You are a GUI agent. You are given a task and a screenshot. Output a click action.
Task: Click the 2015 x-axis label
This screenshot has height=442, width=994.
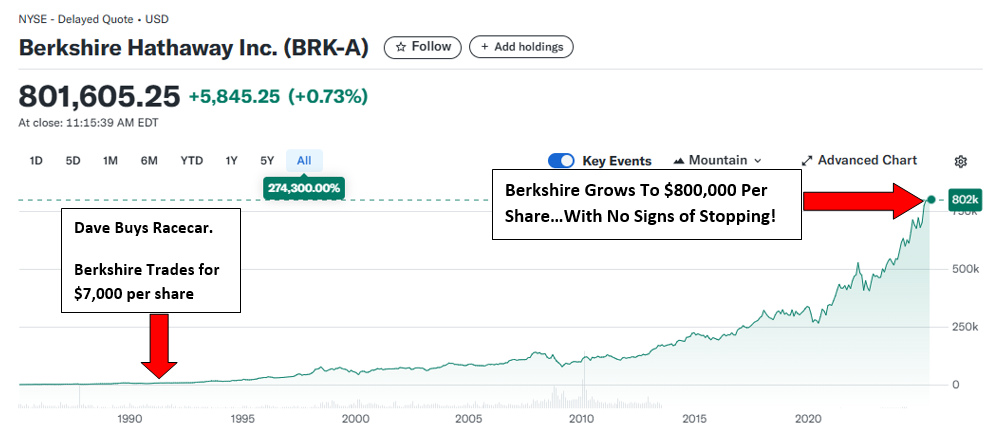click(695, 419)
